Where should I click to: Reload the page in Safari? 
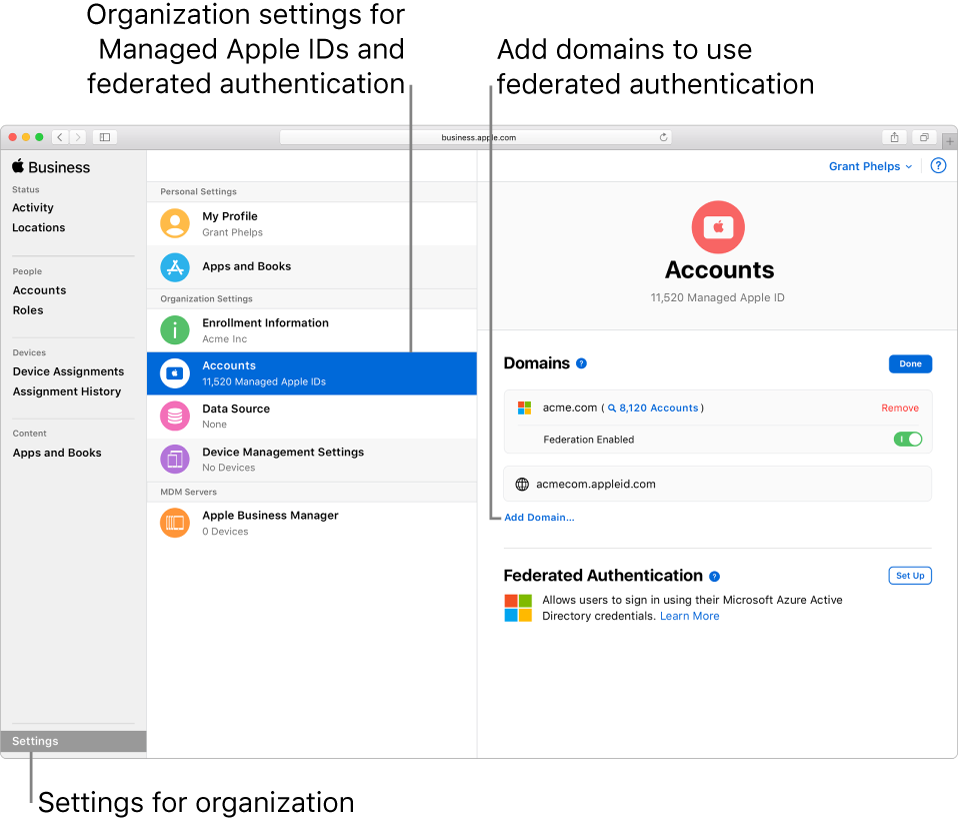663,138
